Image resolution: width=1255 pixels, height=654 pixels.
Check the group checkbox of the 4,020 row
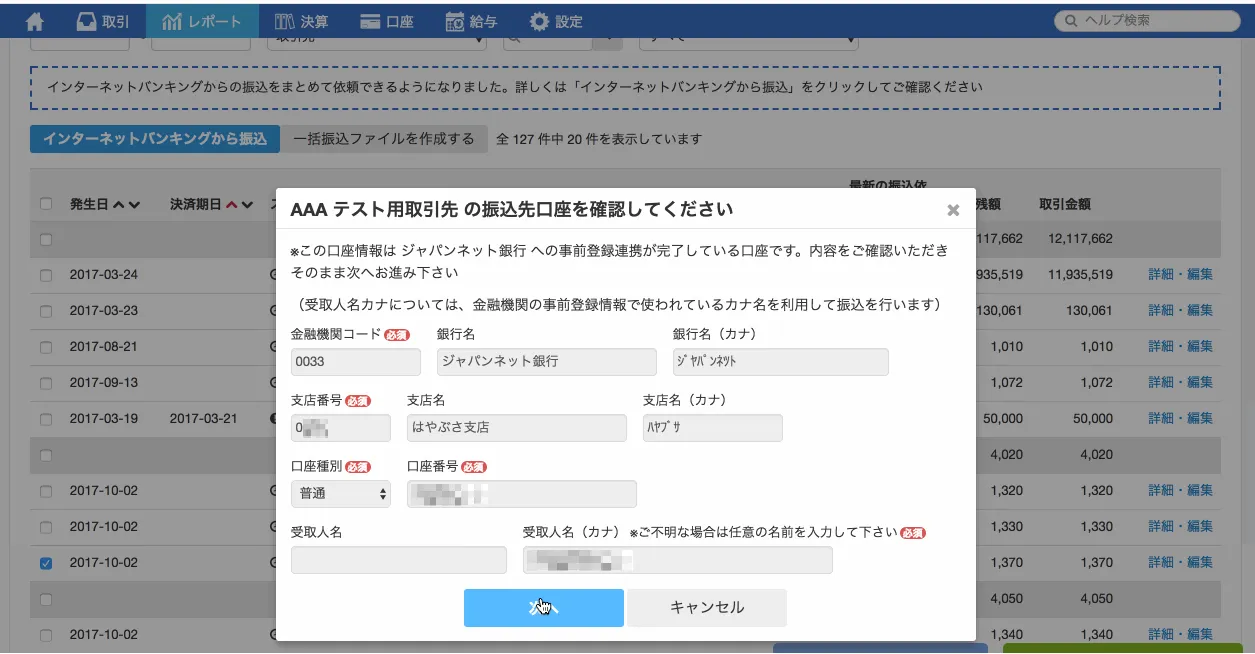coord(45,455)
